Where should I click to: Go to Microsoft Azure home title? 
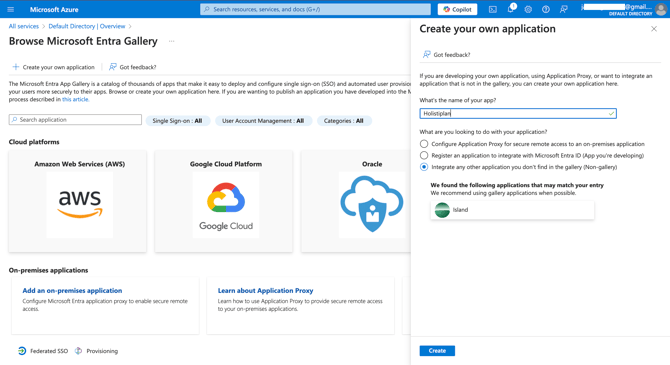coord(54,9)
